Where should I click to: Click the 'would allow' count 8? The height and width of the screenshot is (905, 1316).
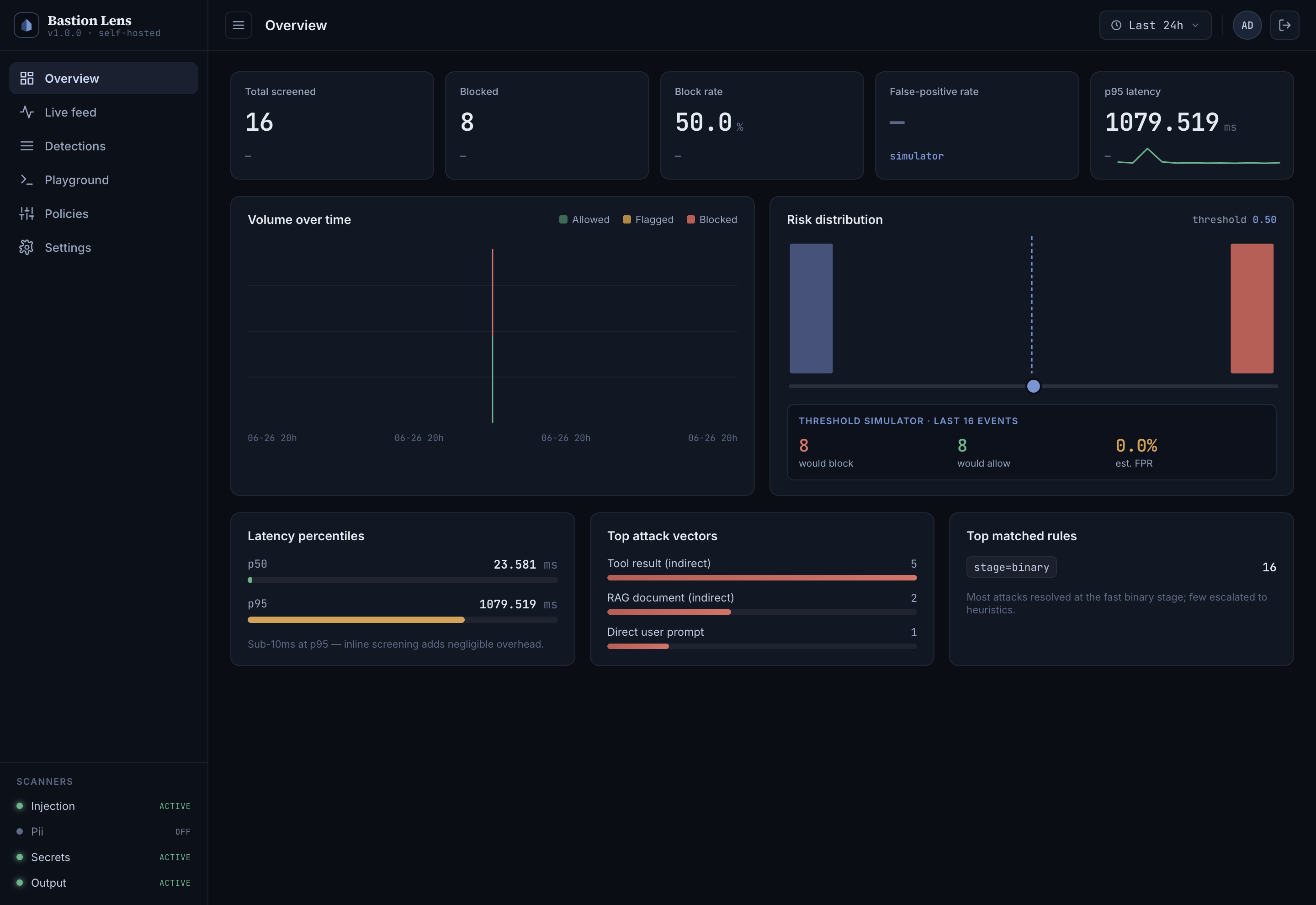point(962,446)
